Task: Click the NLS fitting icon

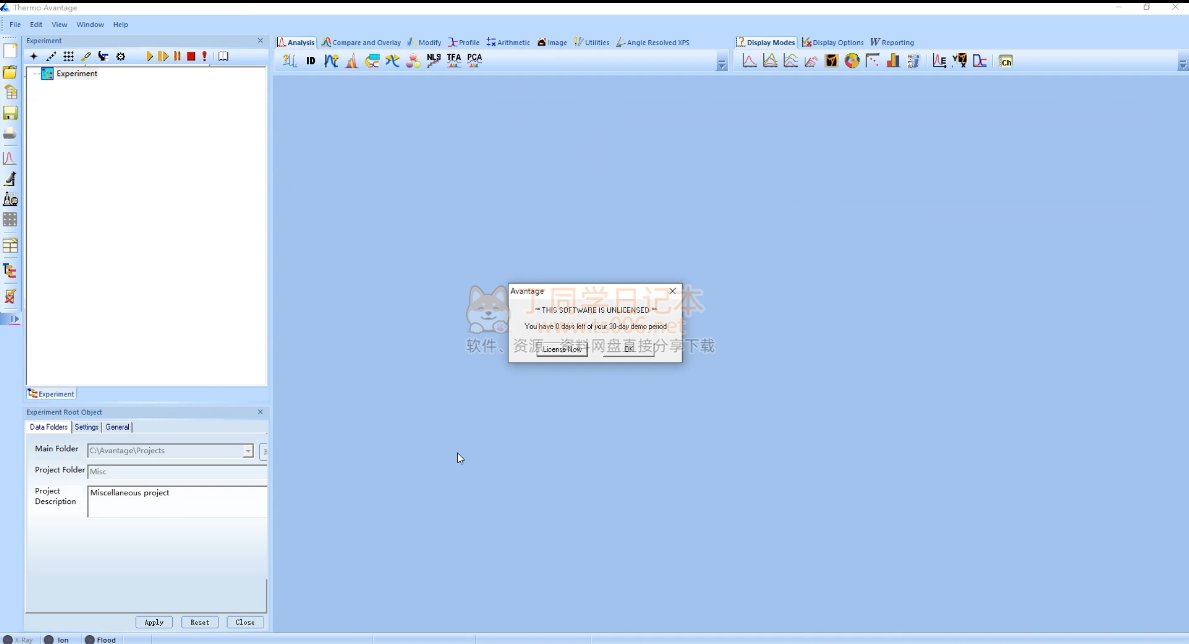Action: [434, 61]
